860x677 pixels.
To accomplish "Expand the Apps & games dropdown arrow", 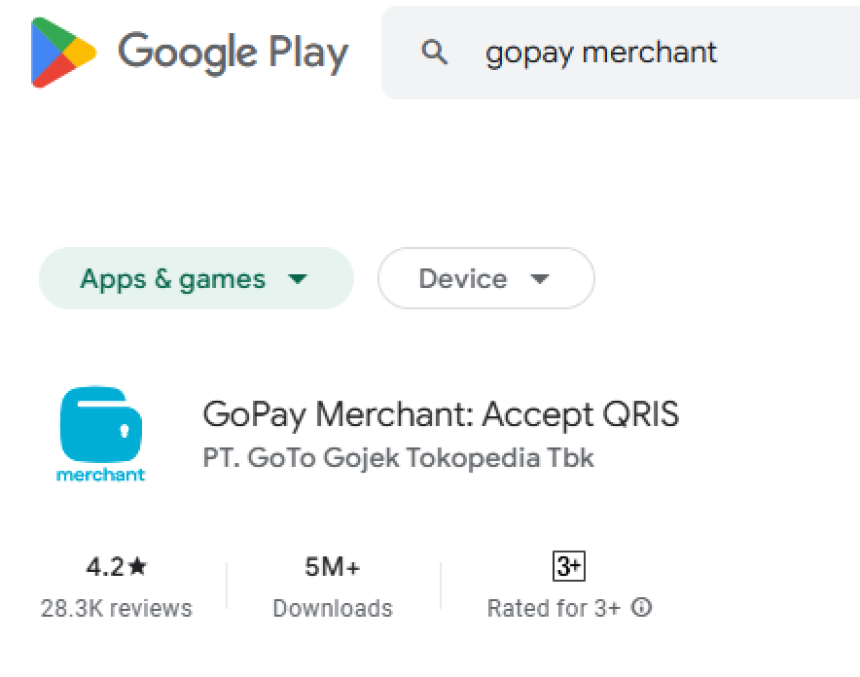I will click(297, 279).
